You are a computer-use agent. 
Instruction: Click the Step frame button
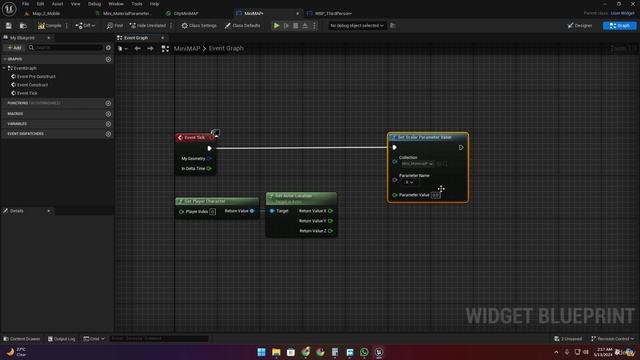286,25
